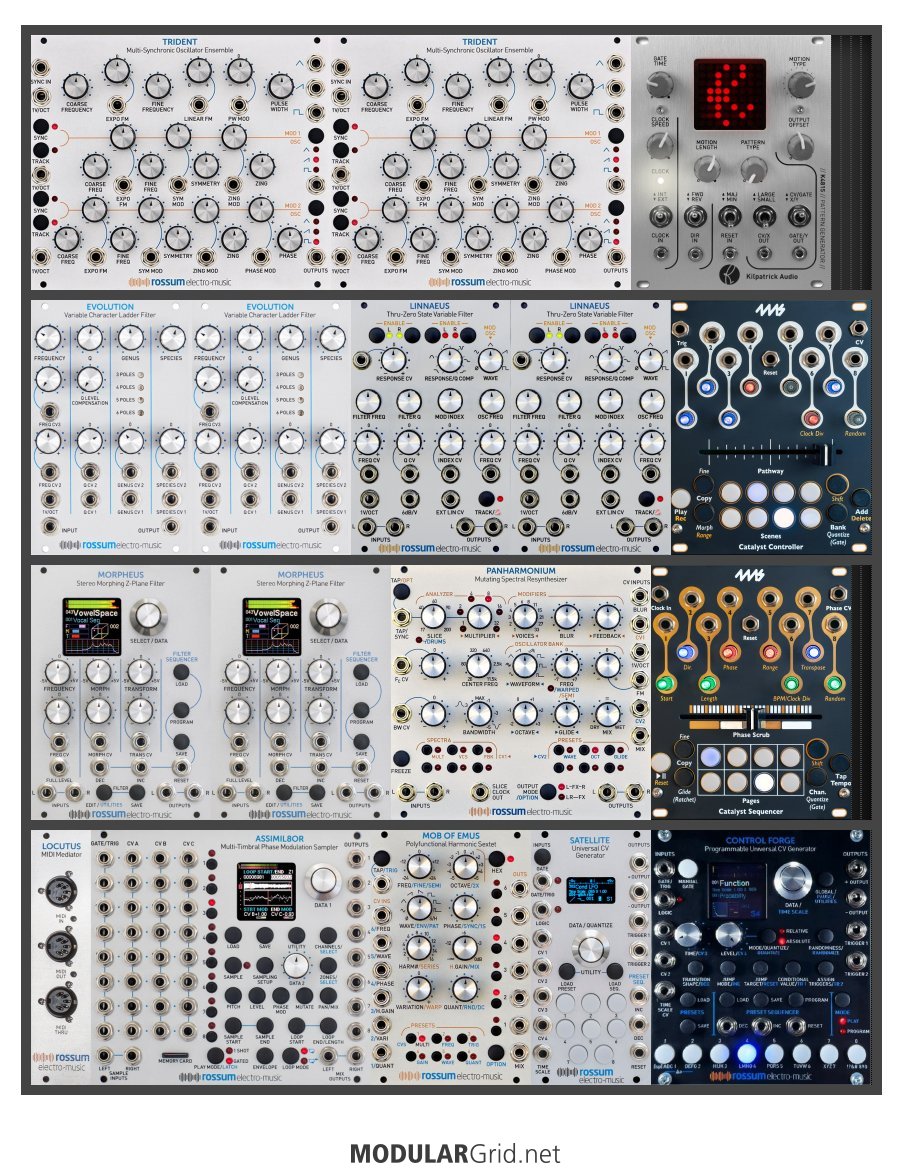Click the Catalyst Controller Pathway slider handle
Viewport: 912px width, 1175px height.
click(827, 454)
